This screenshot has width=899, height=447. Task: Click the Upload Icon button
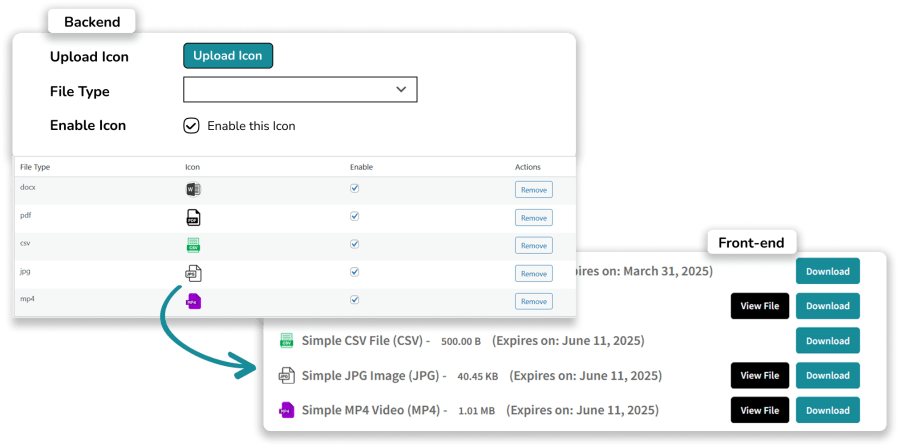click(x=228, y=56)
